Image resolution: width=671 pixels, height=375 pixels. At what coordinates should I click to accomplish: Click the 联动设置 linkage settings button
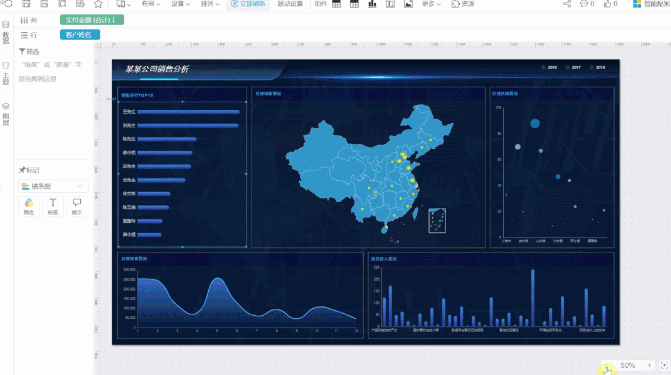click(290, 4)
